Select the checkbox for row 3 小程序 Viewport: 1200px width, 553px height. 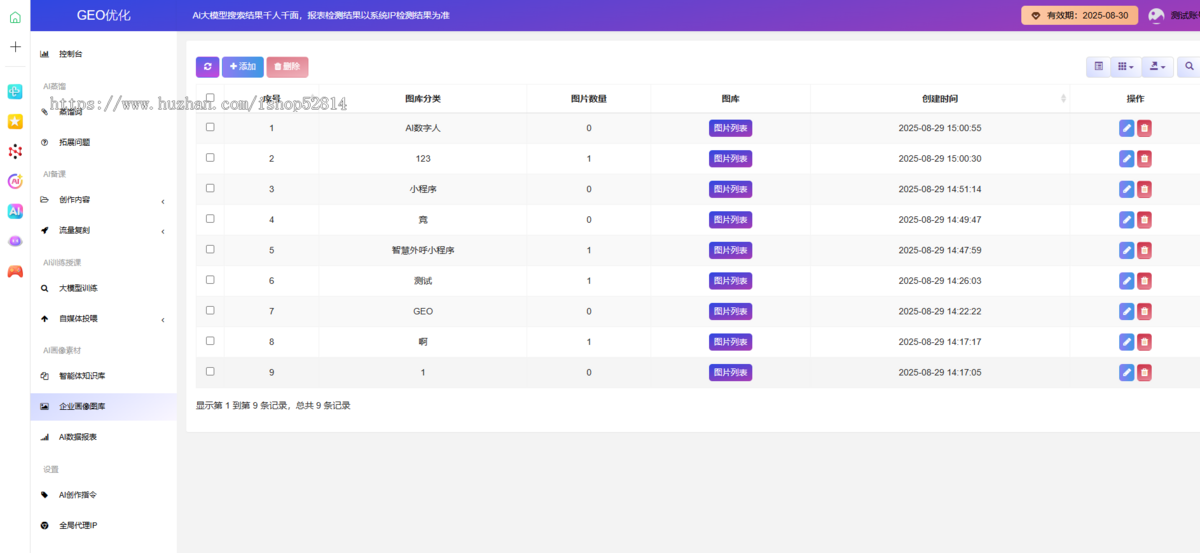(x=210, y=188)
